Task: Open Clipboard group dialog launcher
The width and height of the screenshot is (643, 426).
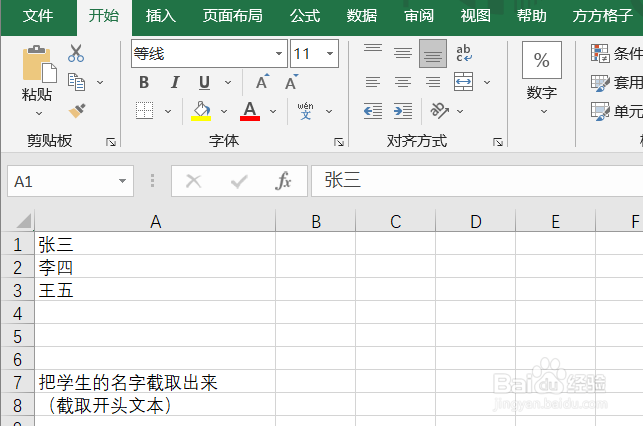Action: point(111,142)
